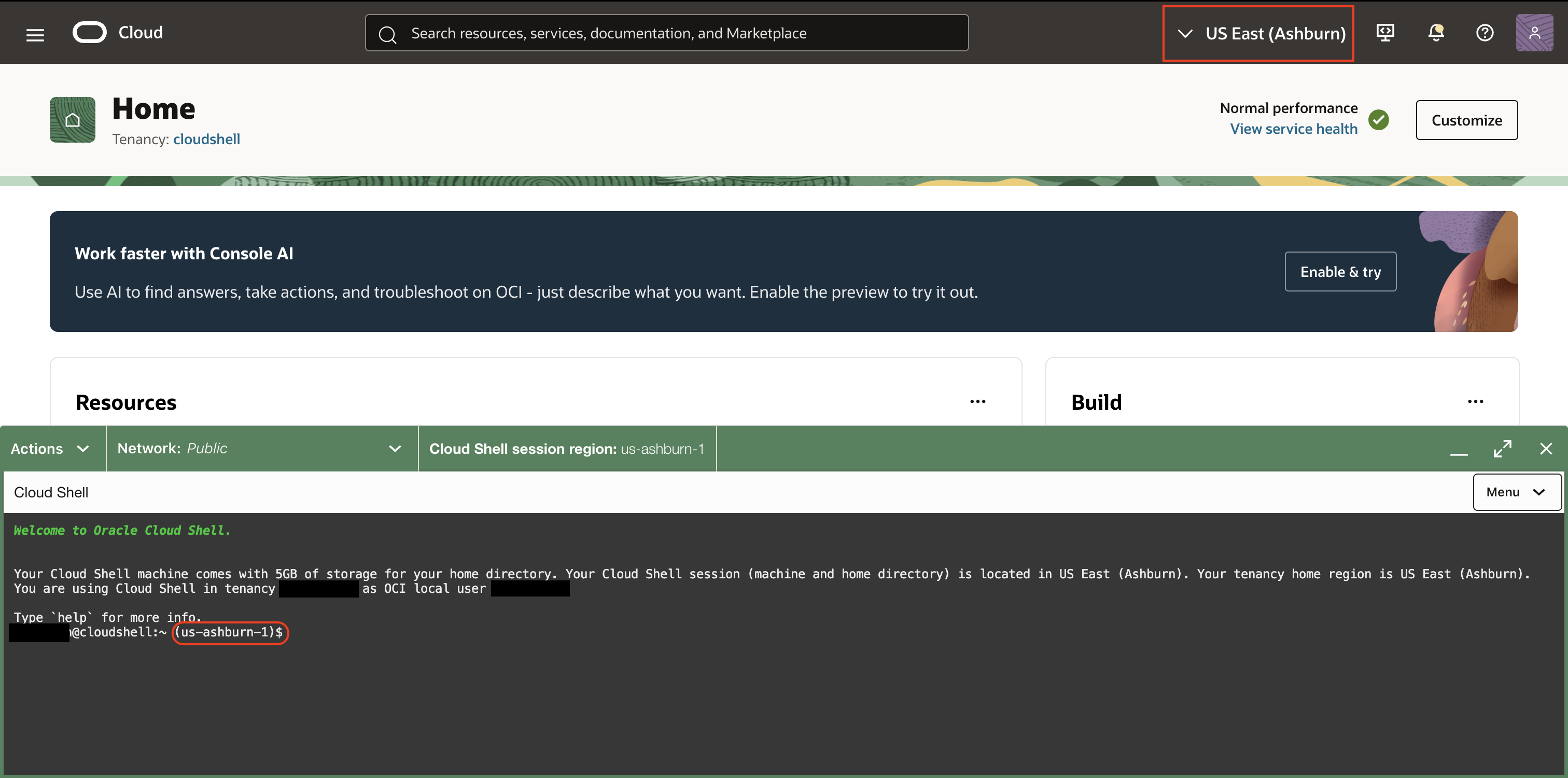
Task: Maximize the Cloud Shell panel
Action: coord(1502,449)
